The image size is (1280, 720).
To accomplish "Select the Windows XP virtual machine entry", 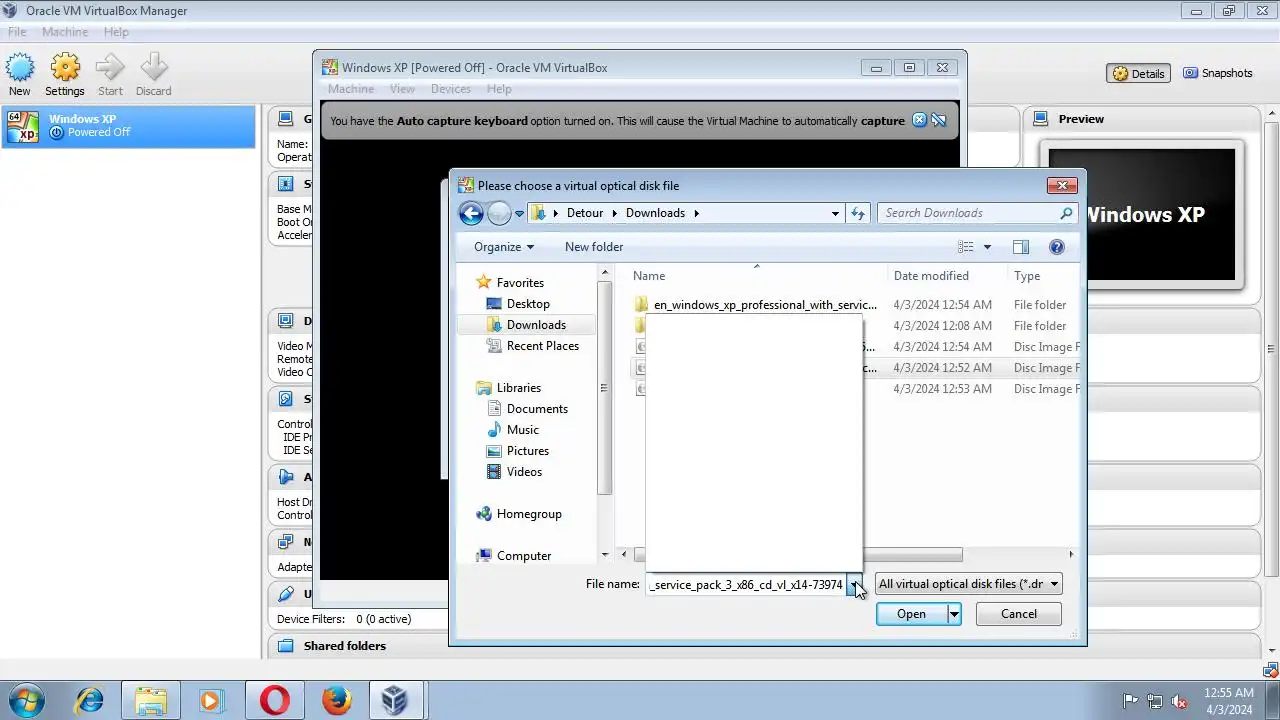I will pyautogui.click(x=128, y=126).
